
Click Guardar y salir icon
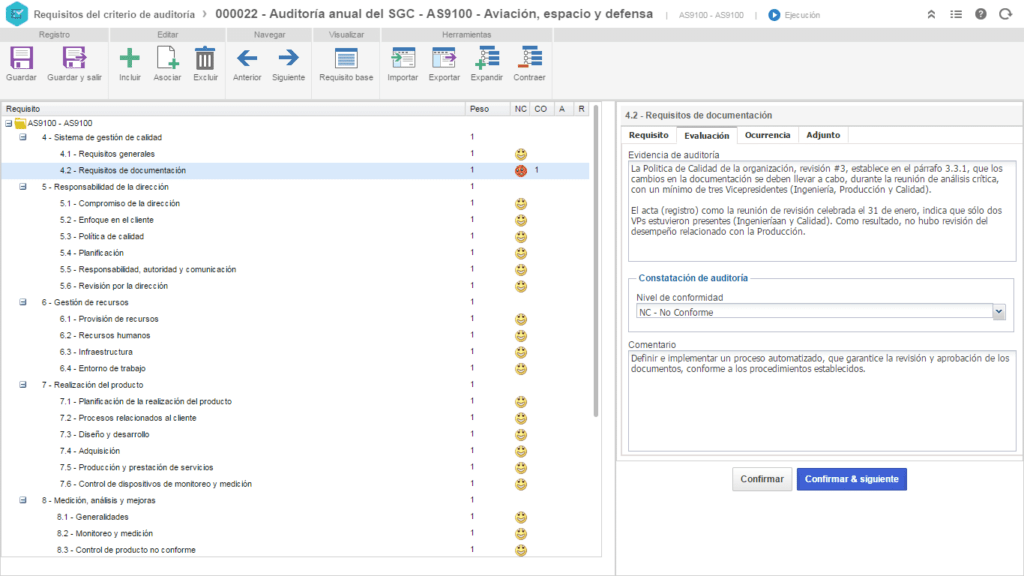(74, 59)
